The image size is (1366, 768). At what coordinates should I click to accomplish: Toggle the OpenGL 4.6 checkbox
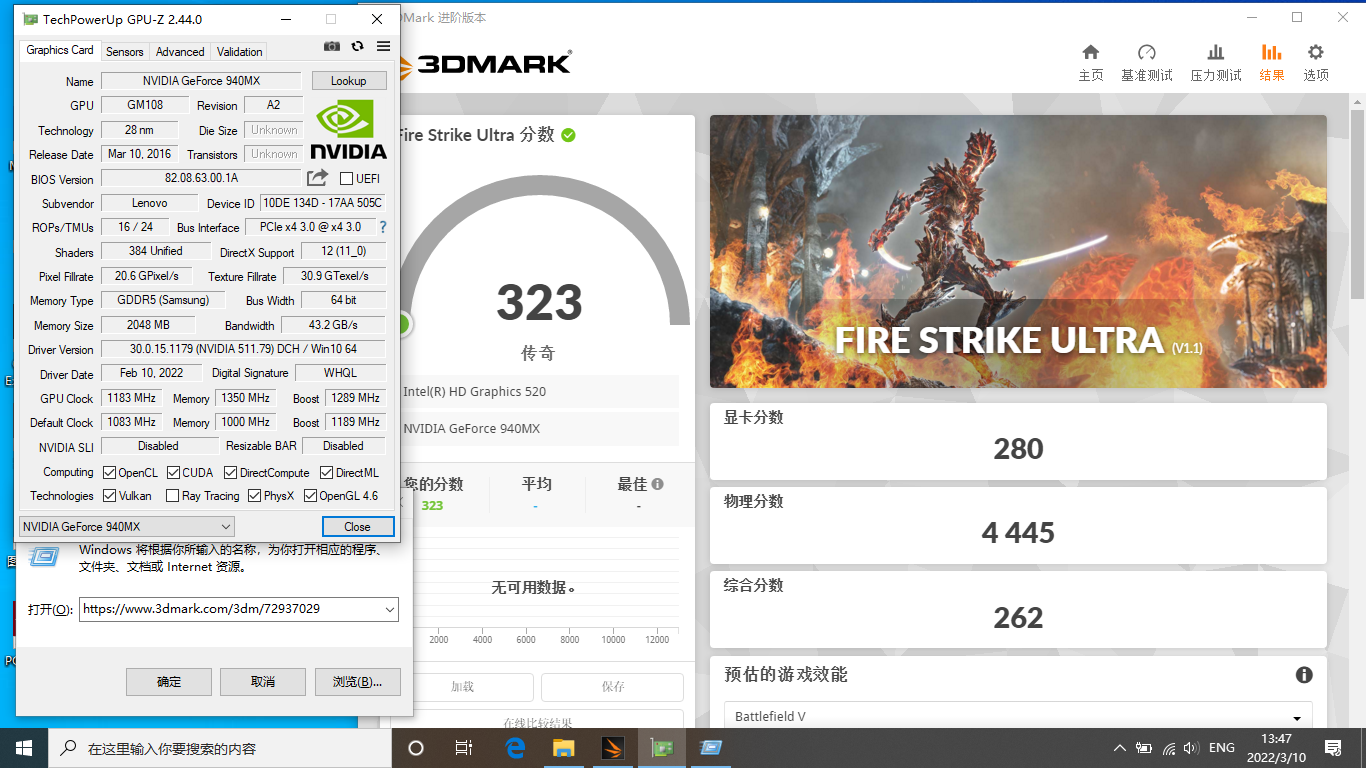(311, 495)
